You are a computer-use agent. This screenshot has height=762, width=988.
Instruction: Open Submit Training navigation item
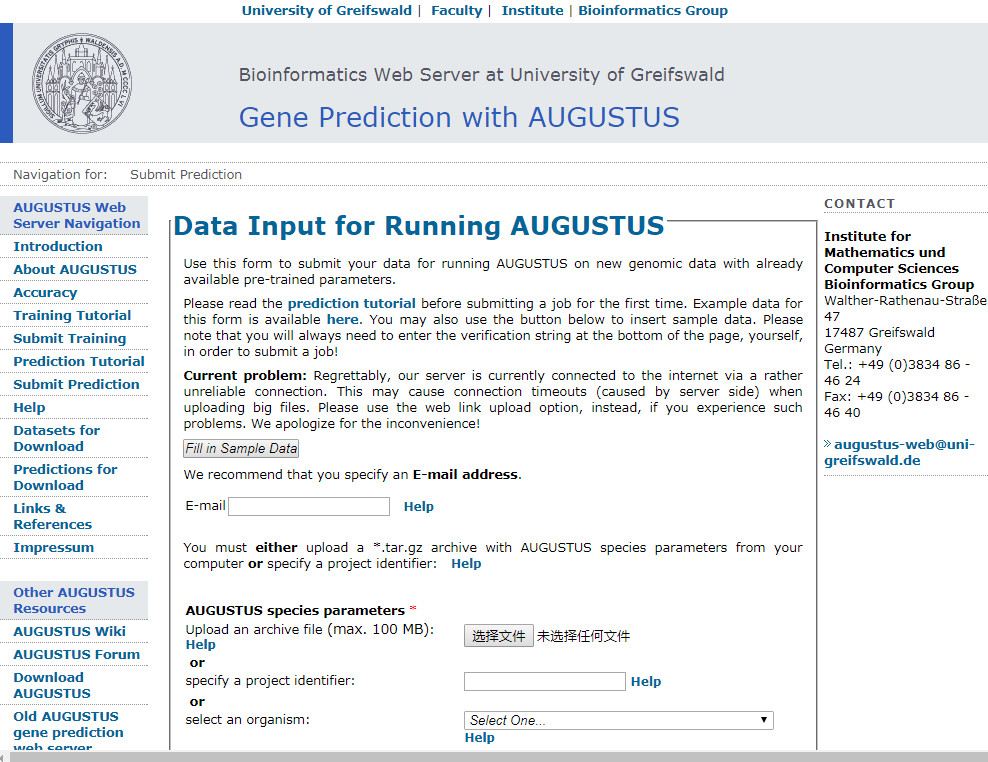pos(70,338)
